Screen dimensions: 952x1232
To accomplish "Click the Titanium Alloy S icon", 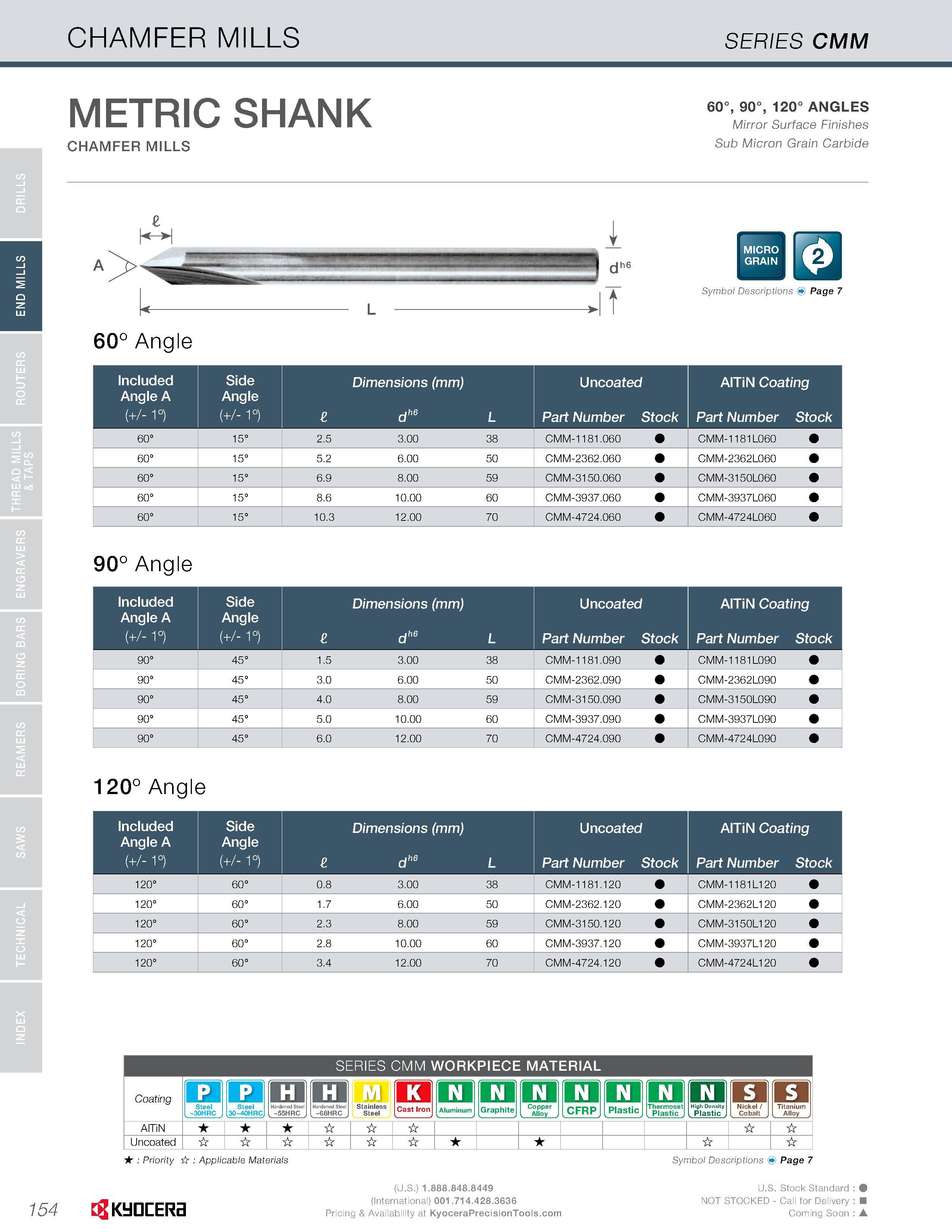I will click(x=791, y=1098).
